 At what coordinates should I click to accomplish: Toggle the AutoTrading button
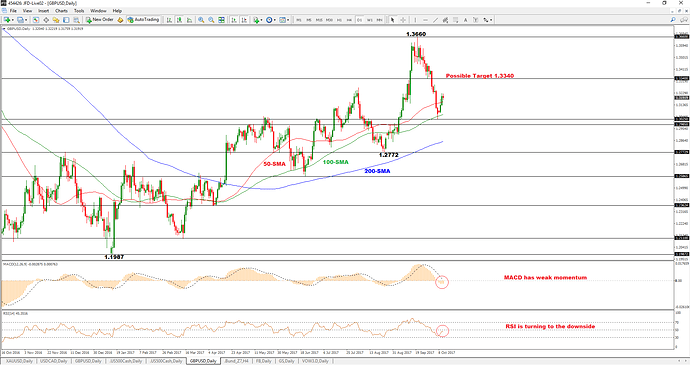pos(143,20)
